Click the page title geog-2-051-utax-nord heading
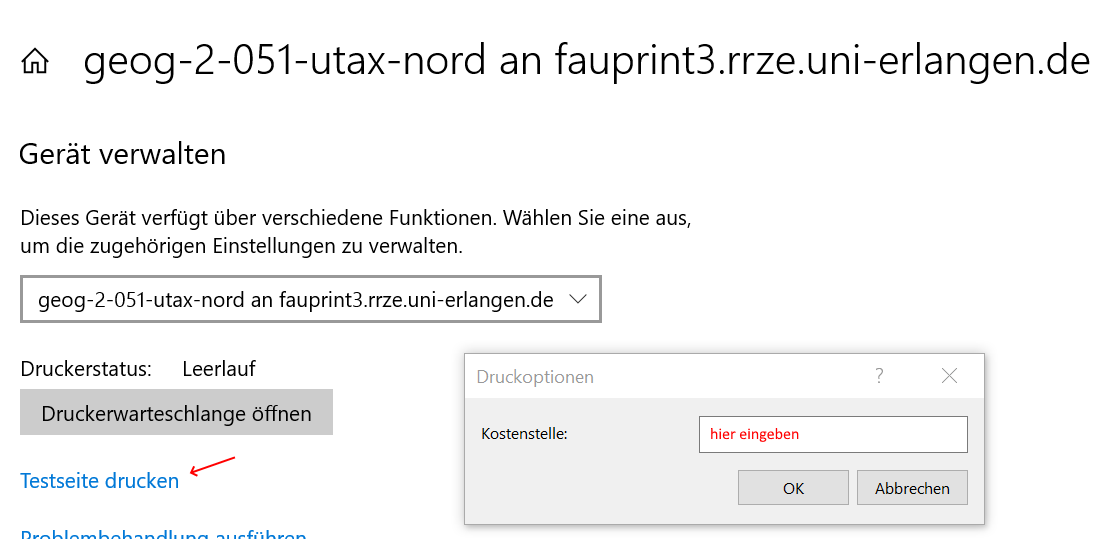Screen dimensions: 1114x539 click(587, 61)
